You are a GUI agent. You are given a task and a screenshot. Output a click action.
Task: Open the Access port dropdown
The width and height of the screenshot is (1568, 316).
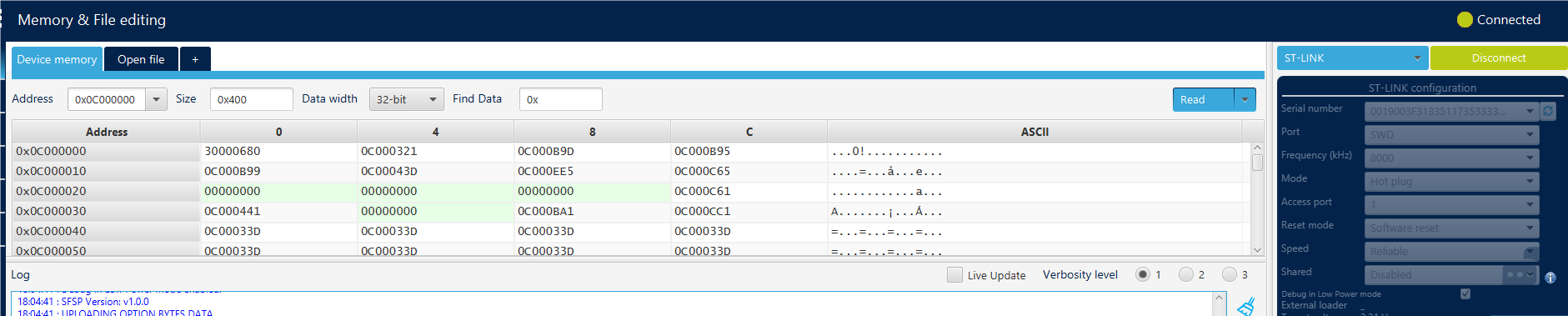(1451, 204)
